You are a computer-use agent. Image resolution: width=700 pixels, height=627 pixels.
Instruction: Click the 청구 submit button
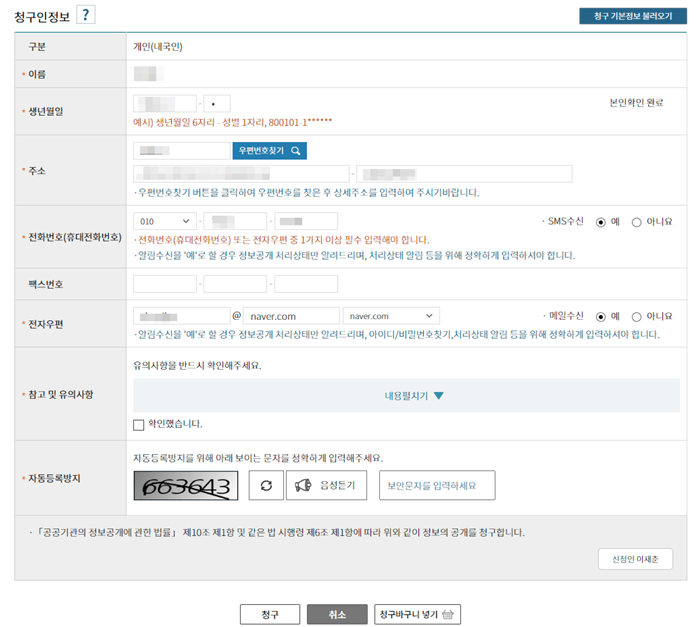point(270,614)
